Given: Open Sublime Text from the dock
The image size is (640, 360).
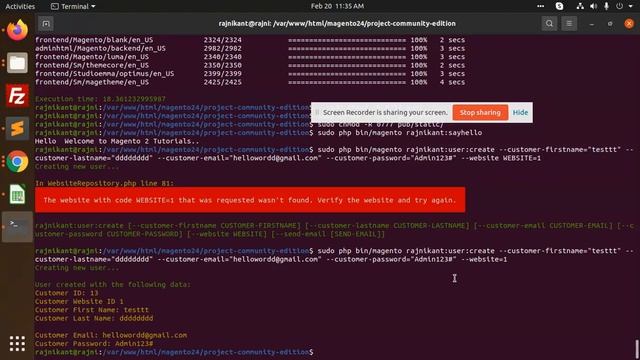Looking at the screenshot, I should pyautogui.click(x=17, y=129).
